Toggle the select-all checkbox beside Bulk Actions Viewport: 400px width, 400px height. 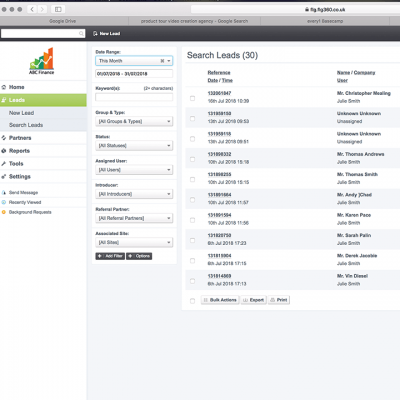pos(192,301)
